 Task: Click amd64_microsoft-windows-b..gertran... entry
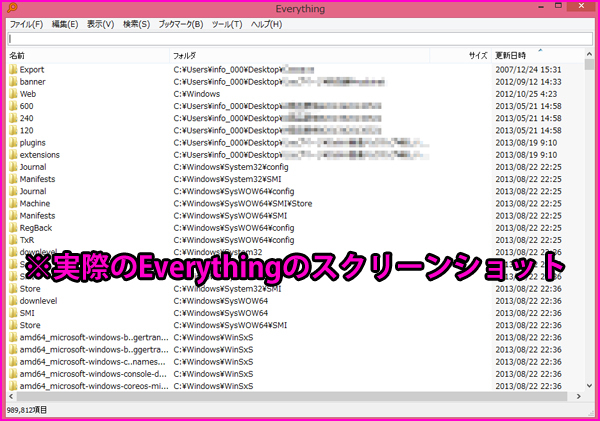click(x=94, y=338)
